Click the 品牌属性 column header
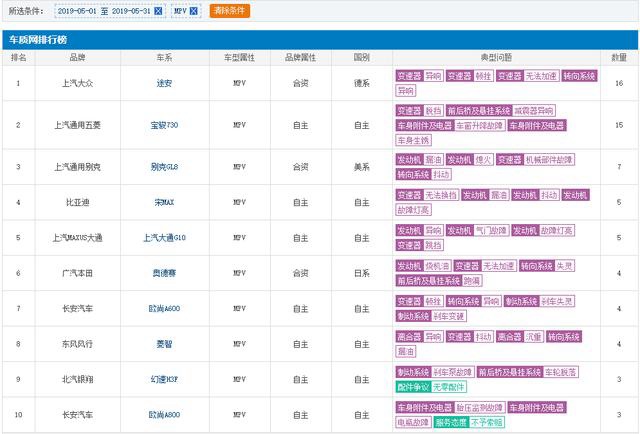The height and width of the screenshot is (434, 640). [300, 58]
